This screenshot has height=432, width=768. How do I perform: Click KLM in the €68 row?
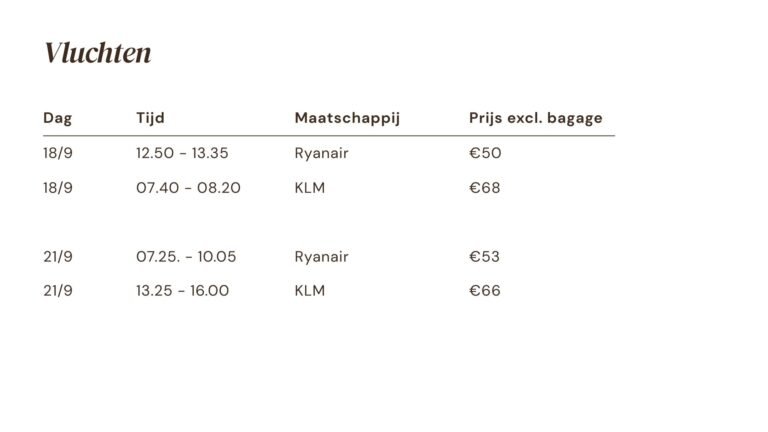coord(310,187)
